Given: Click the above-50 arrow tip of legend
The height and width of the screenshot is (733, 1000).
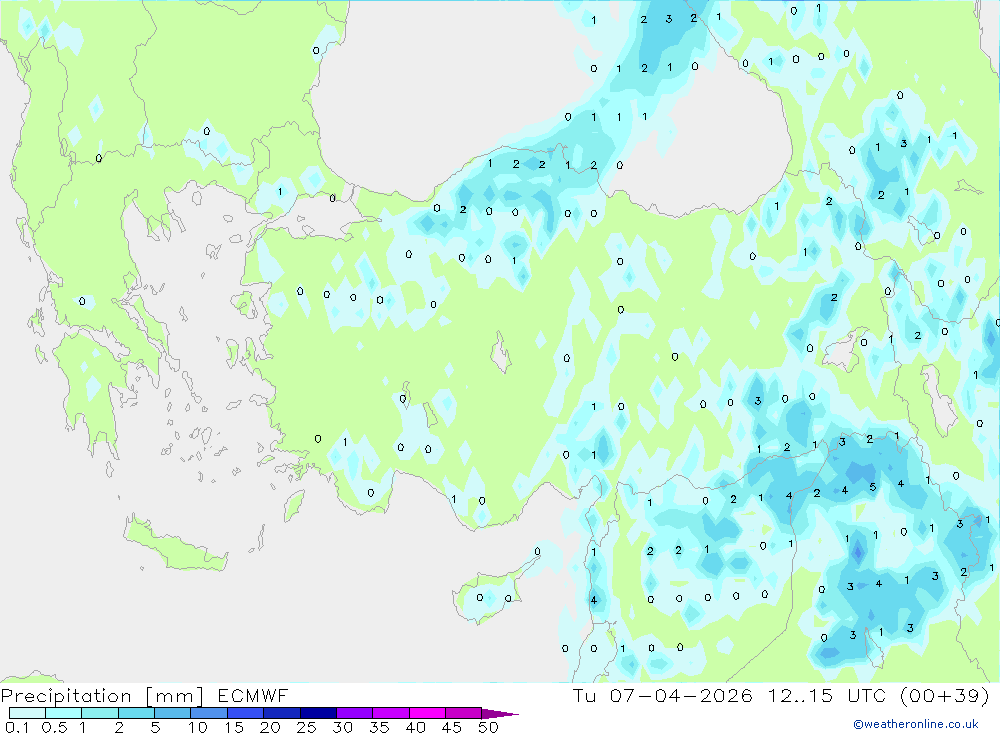Looking at the screenshot, I should point(500,714).
